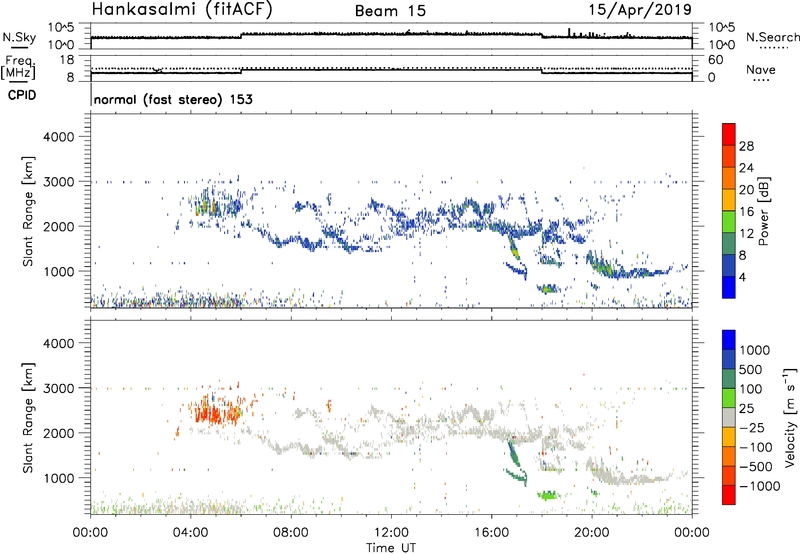Pick the gray segment of velocity colorbar
Image resolution: width=800 pixels, height=554 pixels.
(x=729, y=417)
